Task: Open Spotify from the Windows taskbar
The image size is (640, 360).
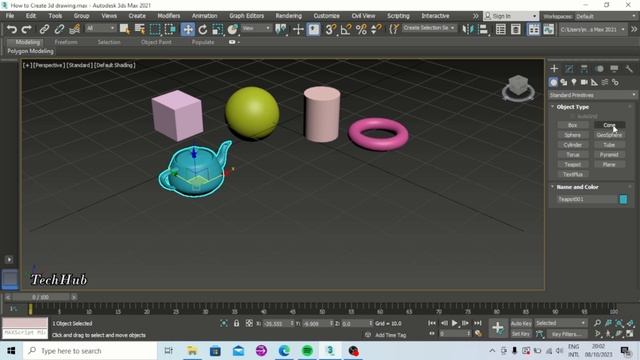Action: tap(307, 351)
